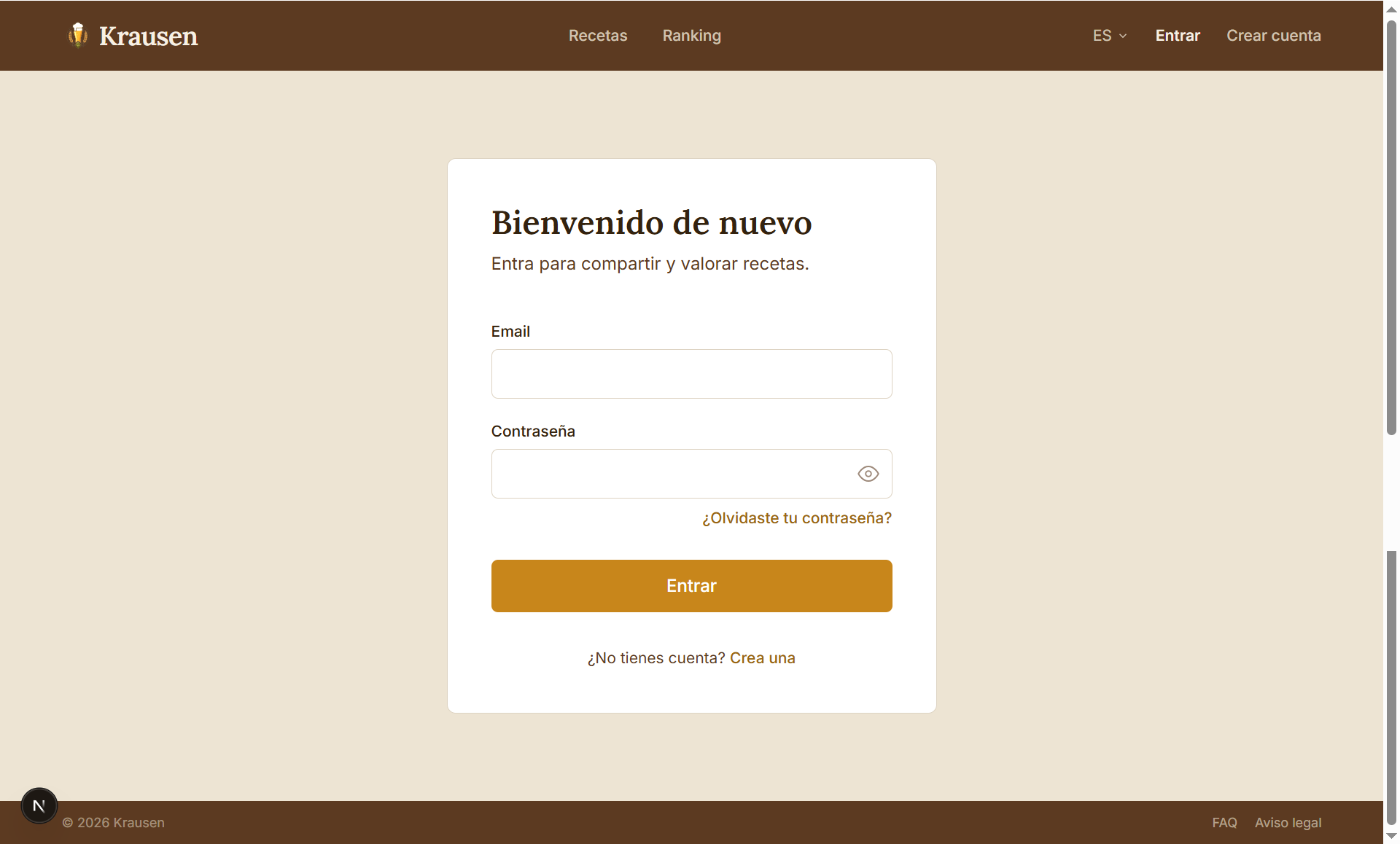This screenshot has width=1400, height=844.
Task: Toggle password visibility with the eye icon
Action: pyautogui.click(x=868, y=474)
